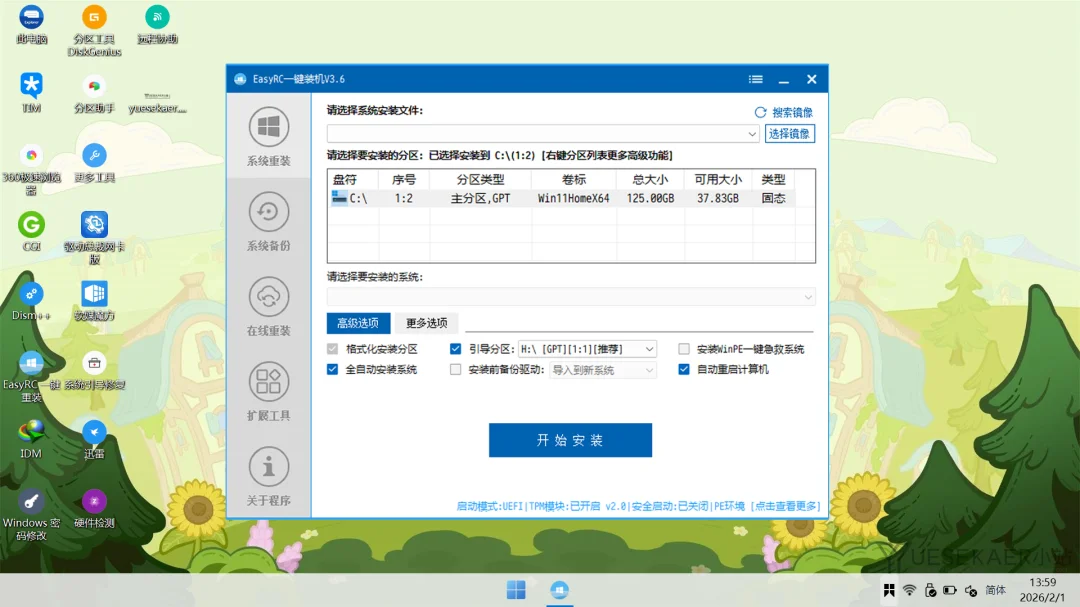1080x607 pixels.
Task: Launch CGI desktop icon
Action: [x=32, y=232]
